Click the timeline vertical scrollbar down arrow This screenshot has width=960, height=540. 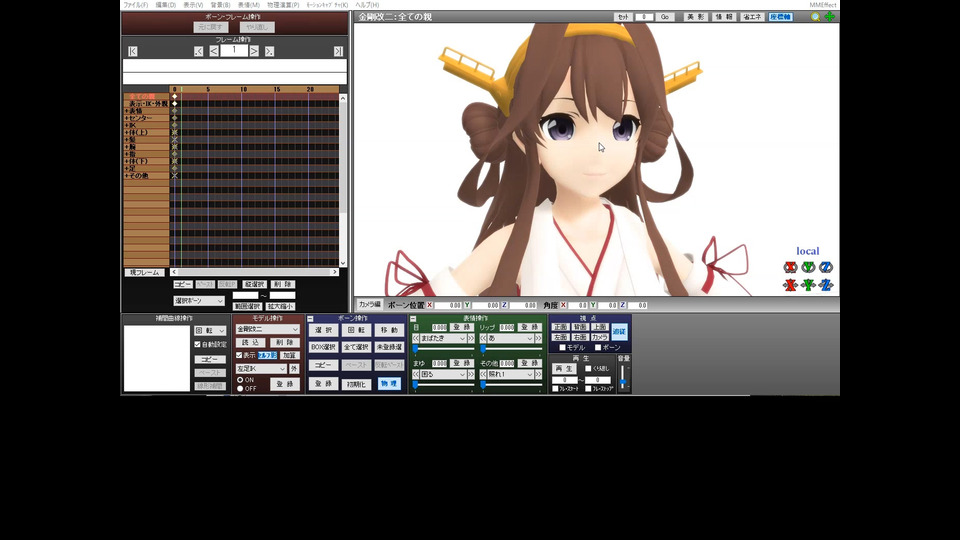[343, 263]
